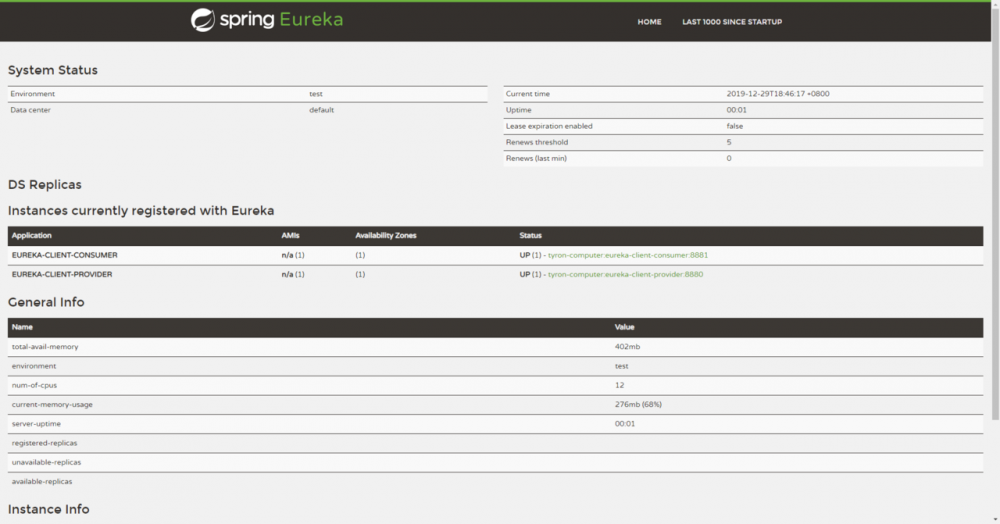1000x524 pixels.
Task: Click the Environment label in System Status
Action: [x=33, y=94]
